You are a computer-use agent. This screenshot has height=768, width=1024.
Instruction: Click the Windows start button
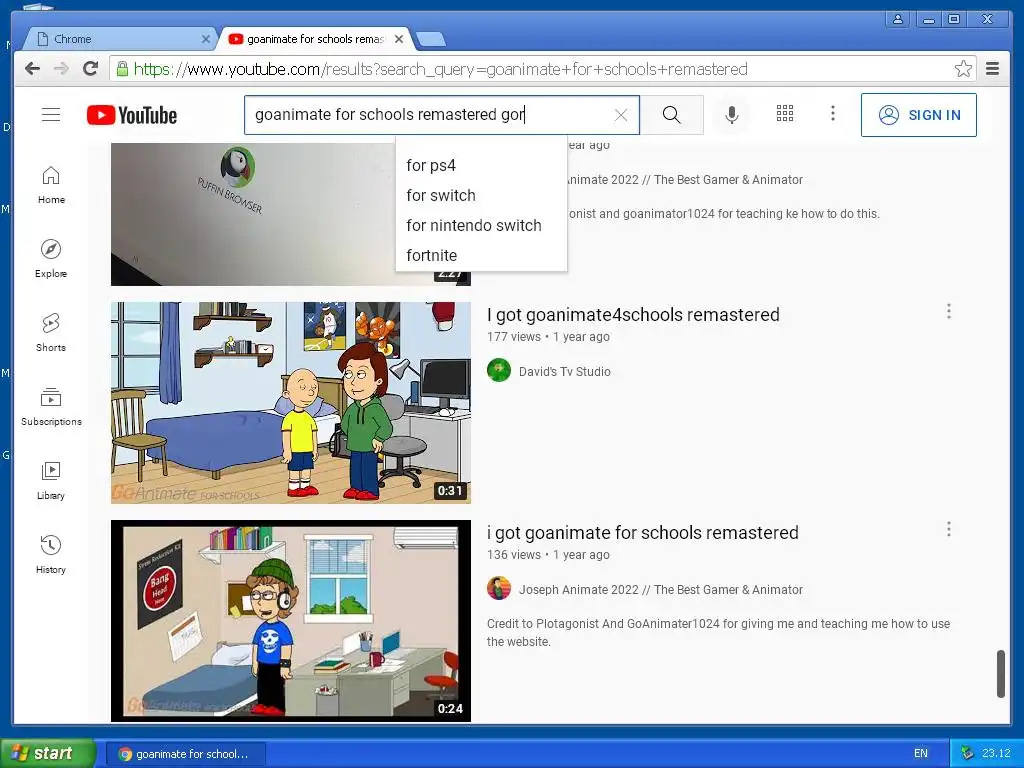tap(48, 753)
